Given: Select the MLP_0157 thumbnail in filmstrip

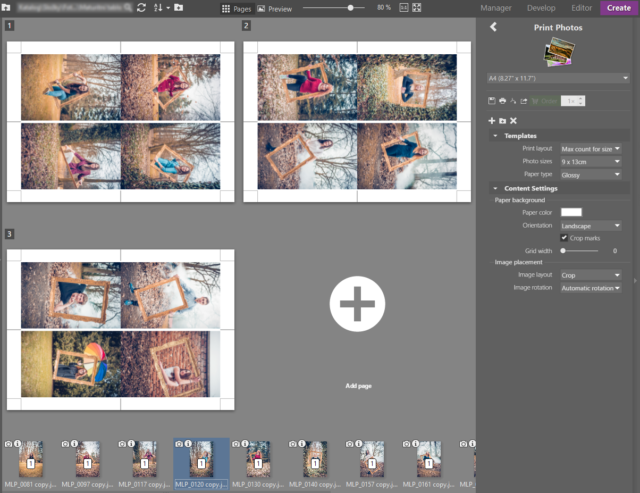Looking at the screenshot, I should (372, 459).
